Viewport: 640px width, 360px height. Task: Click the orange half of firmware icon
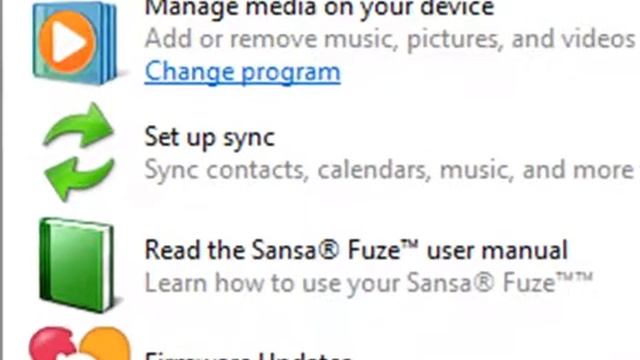(x=106, y=343)
